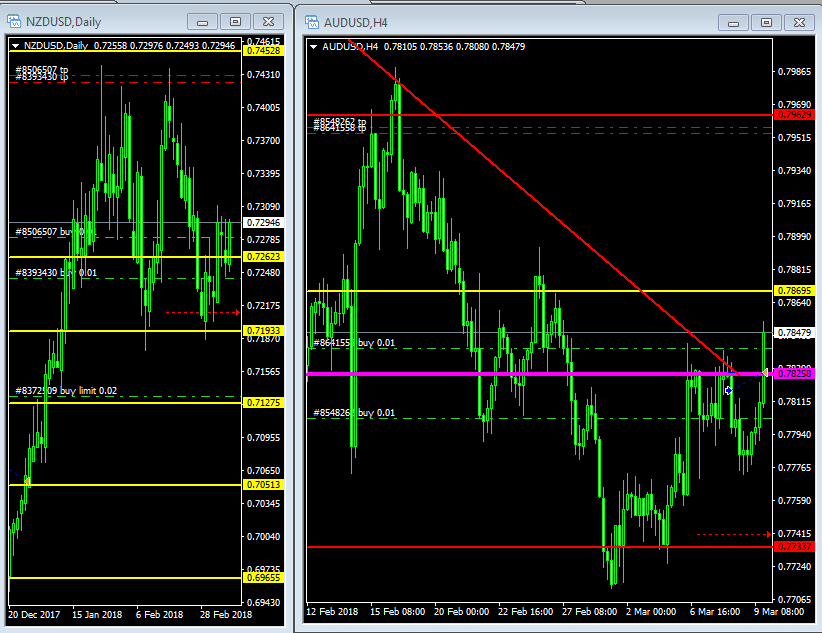Select order #8393430 buy 0.01 label

click(56, 273)
